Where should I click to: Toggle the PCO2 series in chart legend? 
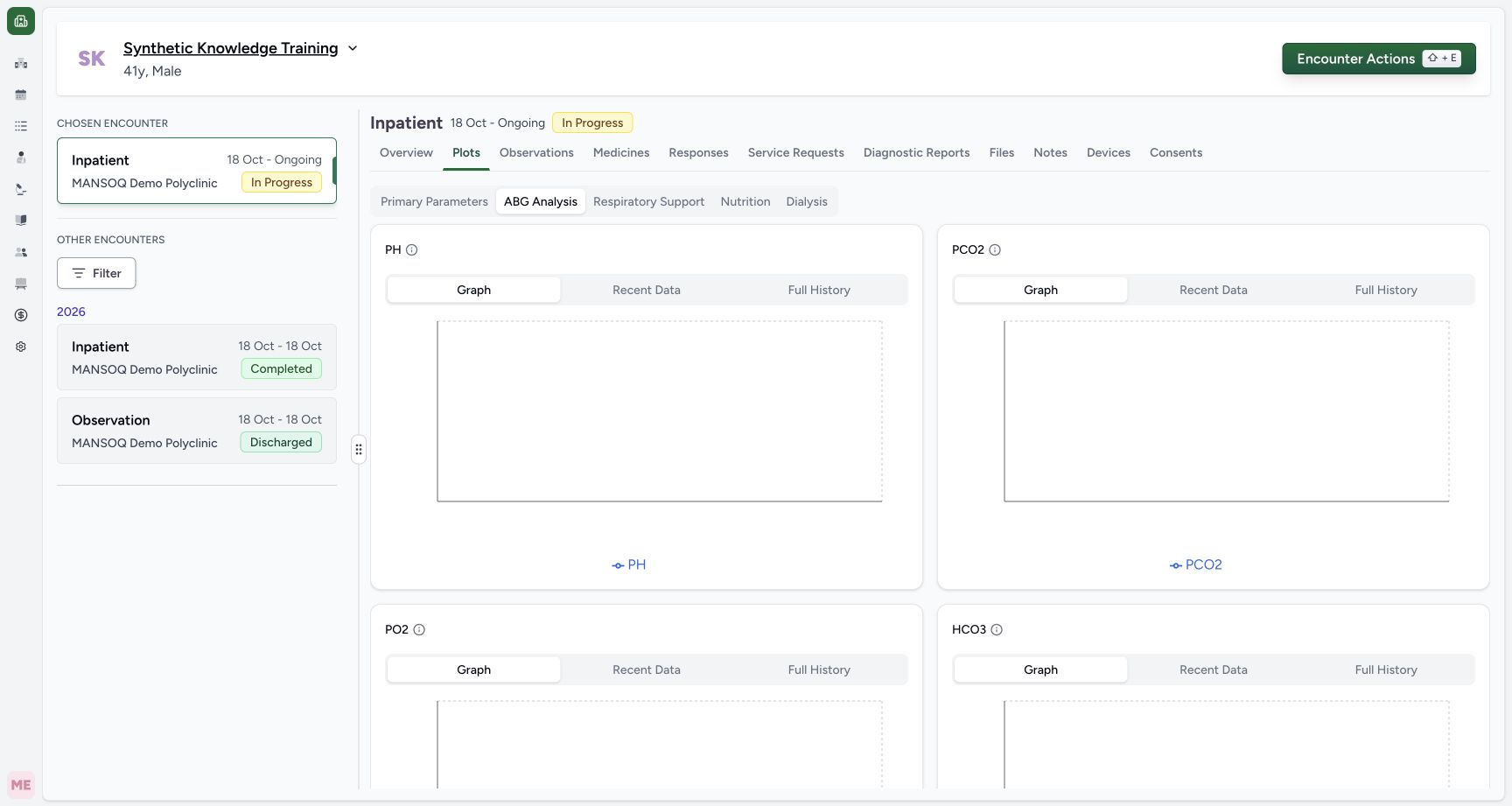coord(1196,564)
